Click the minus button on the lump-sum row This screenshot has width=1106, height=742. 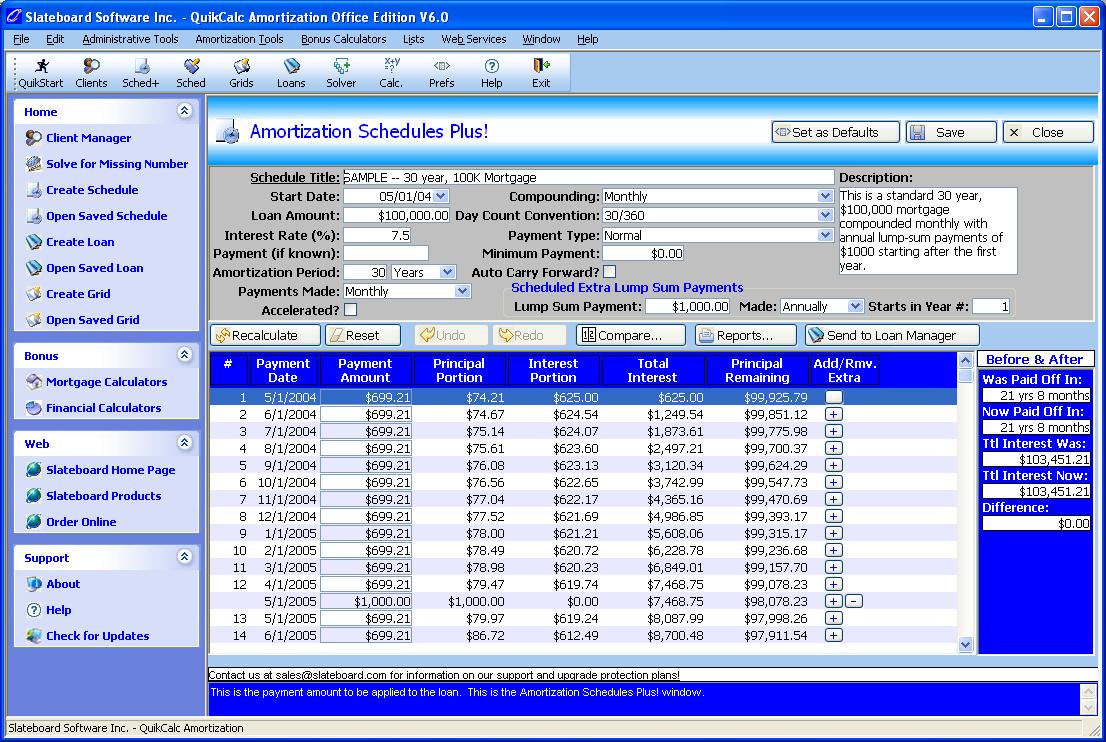[x=854, y=602]
